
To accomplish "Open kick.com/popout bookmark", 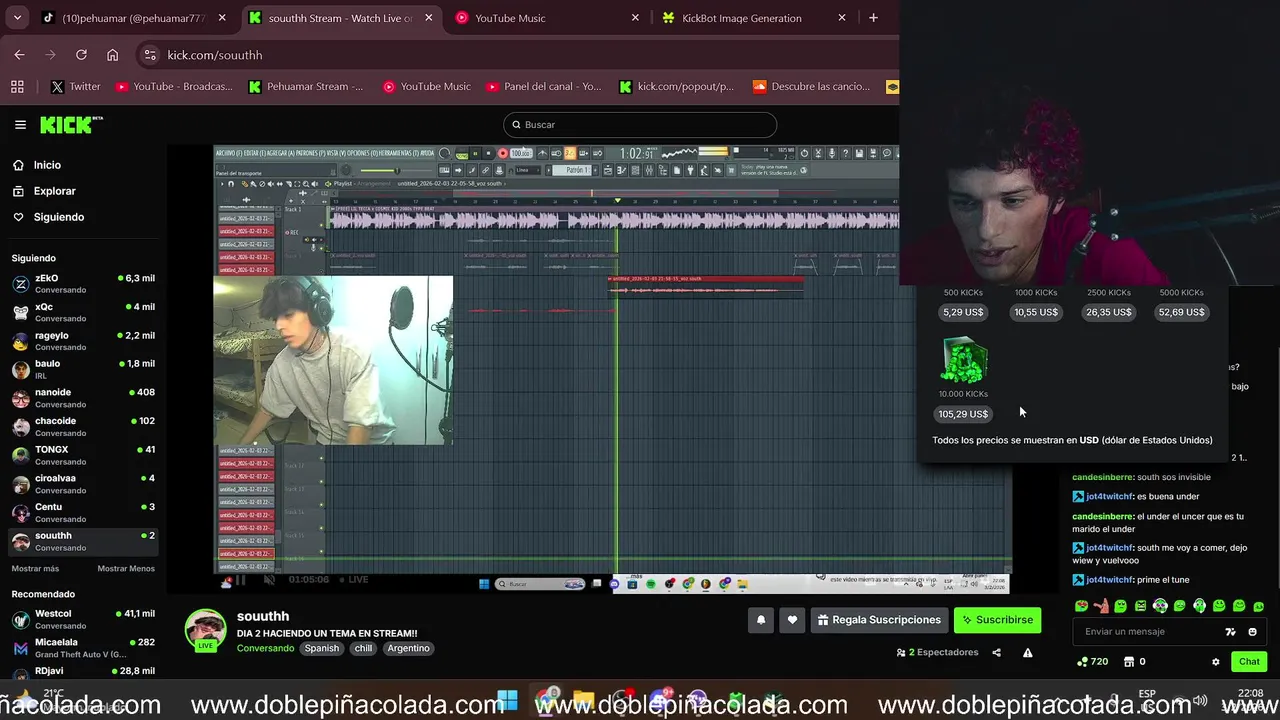I will coord(676,87).
